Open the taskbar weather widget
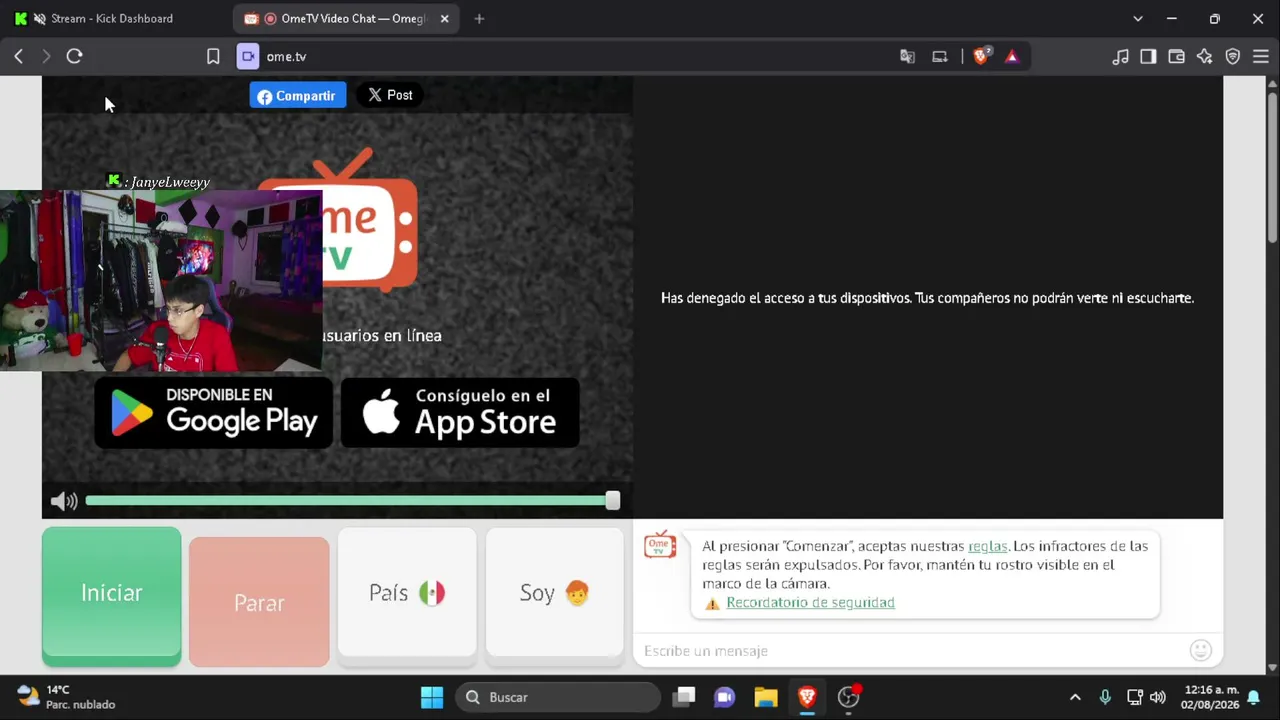 [x=66, y=697]
